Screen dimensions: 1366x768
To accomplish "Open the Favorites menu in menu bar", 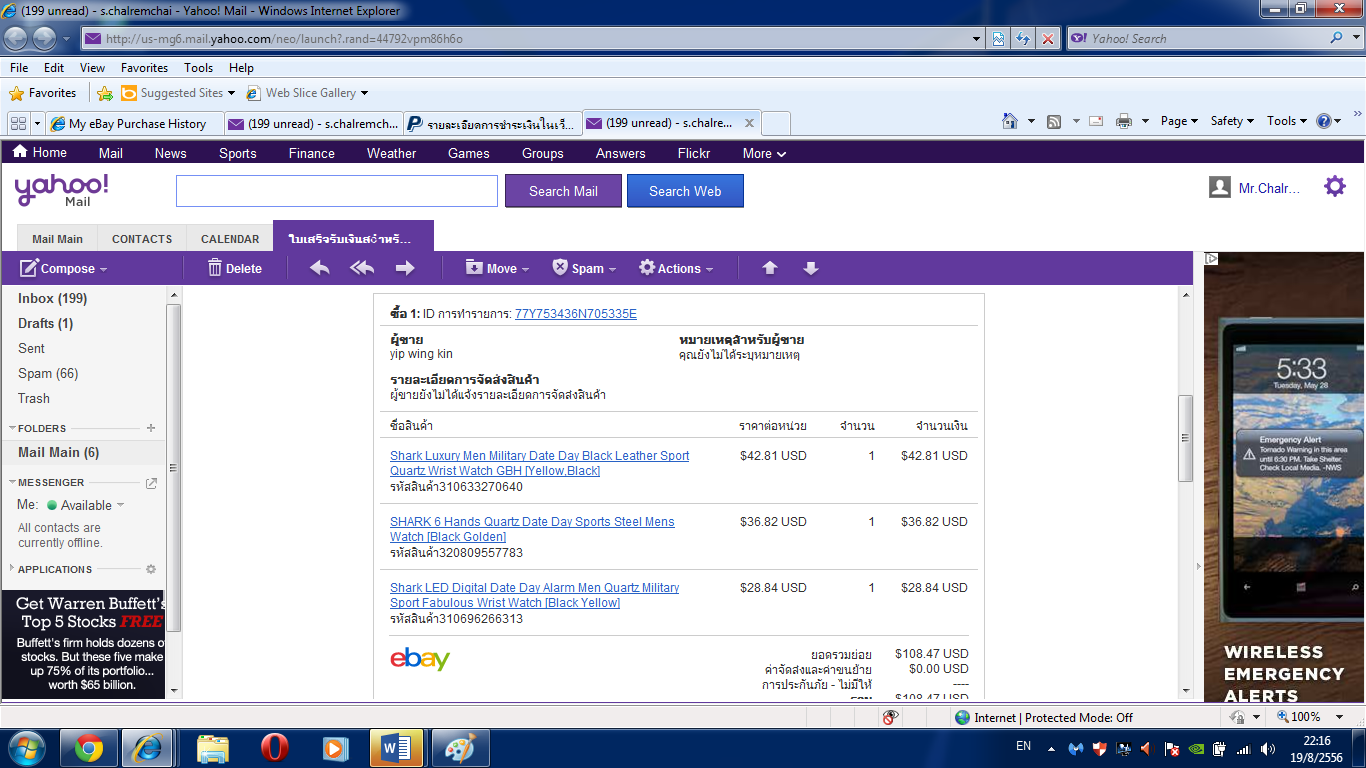I will (x=144, y=68).
